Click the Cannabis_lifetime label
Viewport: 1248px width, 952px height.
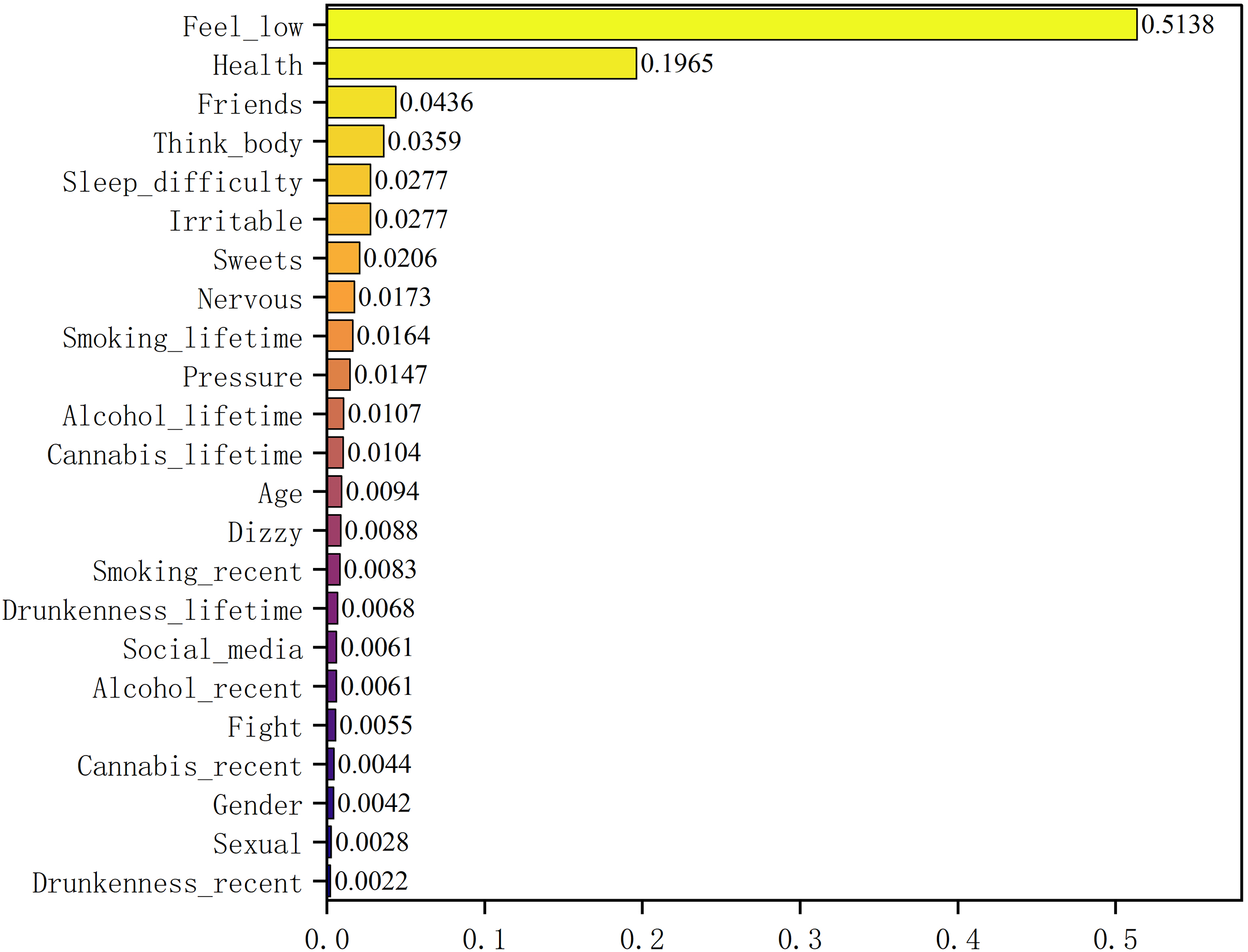point(175,455)
